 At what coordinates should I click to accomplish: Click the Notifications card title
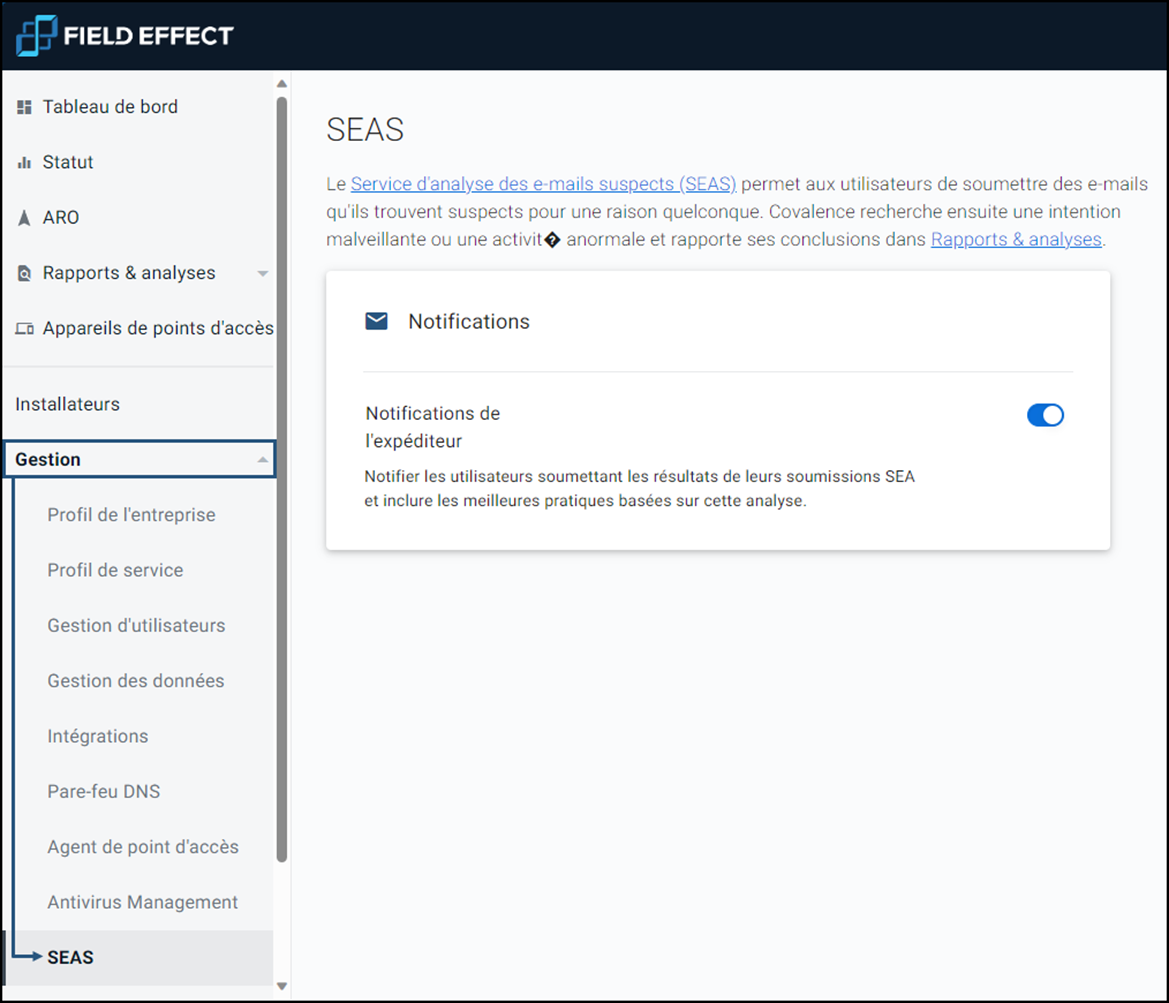pos(469,321)
